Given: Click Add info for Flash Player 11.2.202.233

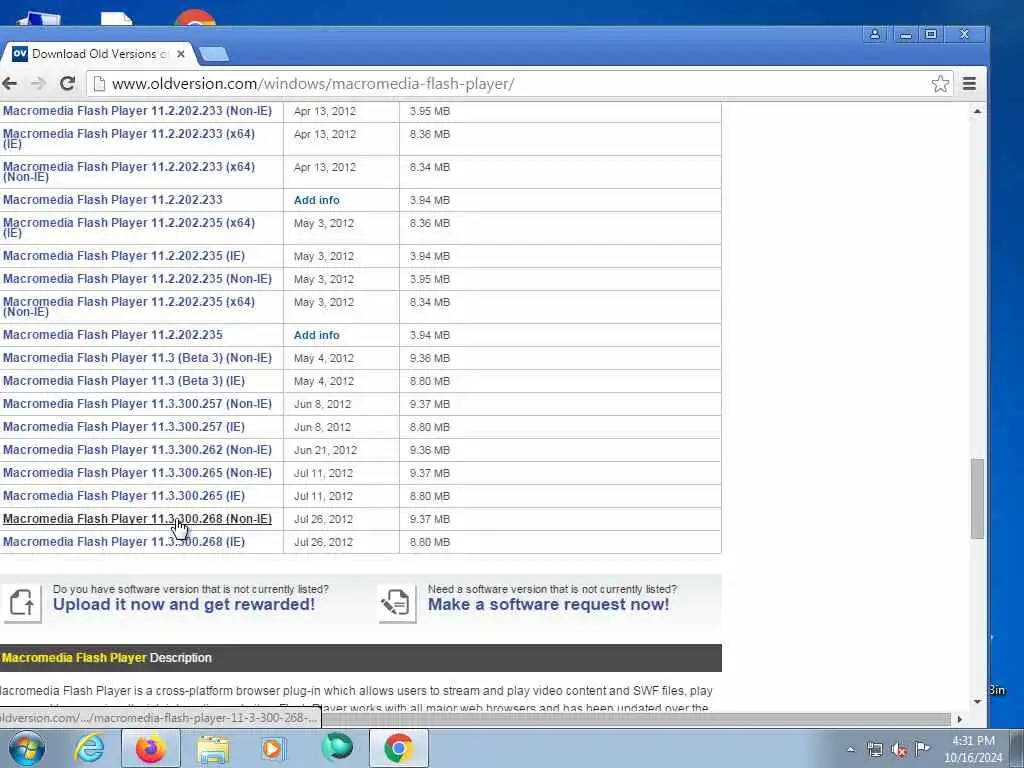Looking at the screenshot, I should 317,200.
